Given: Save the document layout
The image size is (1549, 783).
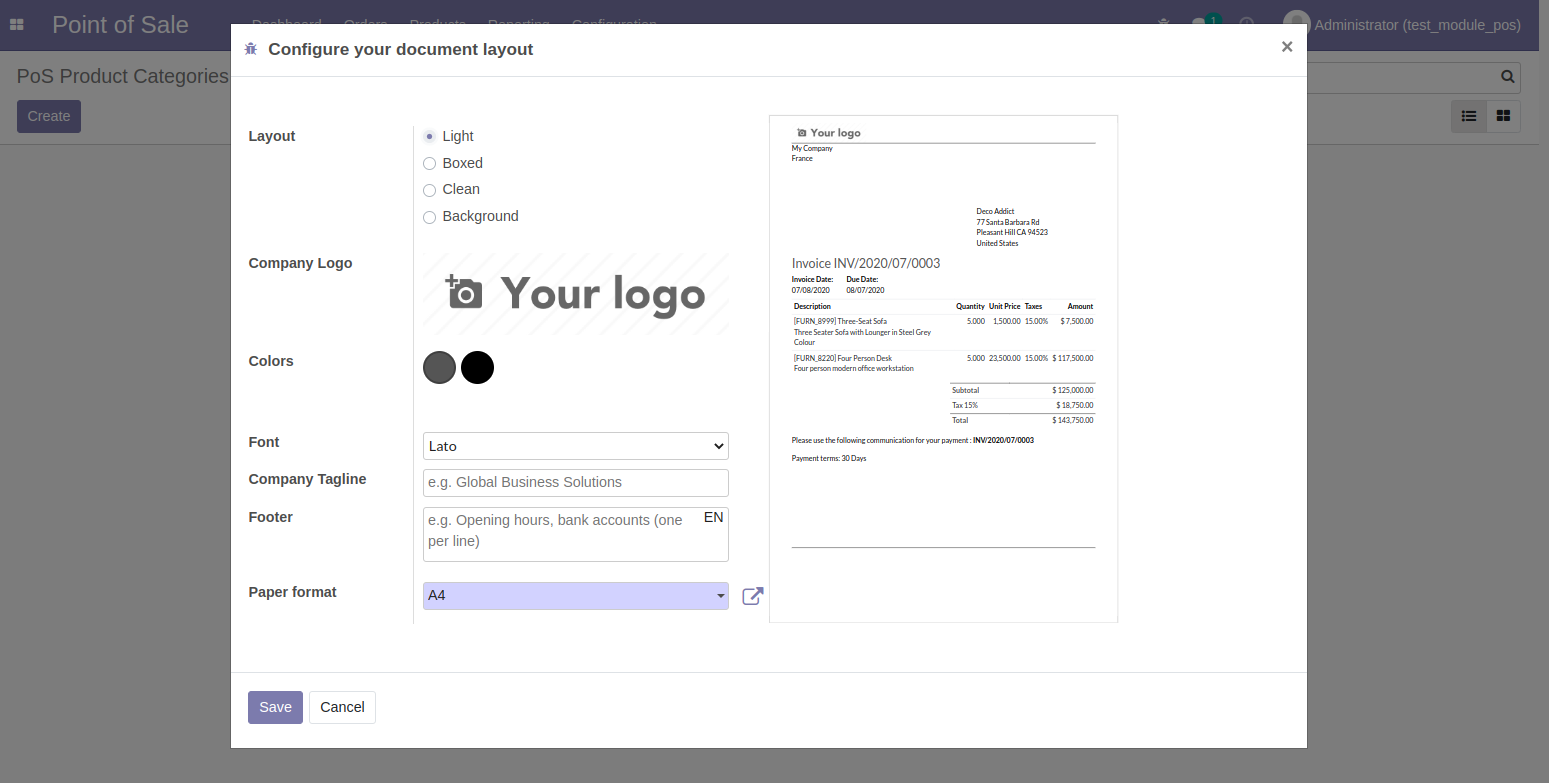Looking at the screenshot, I should click(275, 707).
